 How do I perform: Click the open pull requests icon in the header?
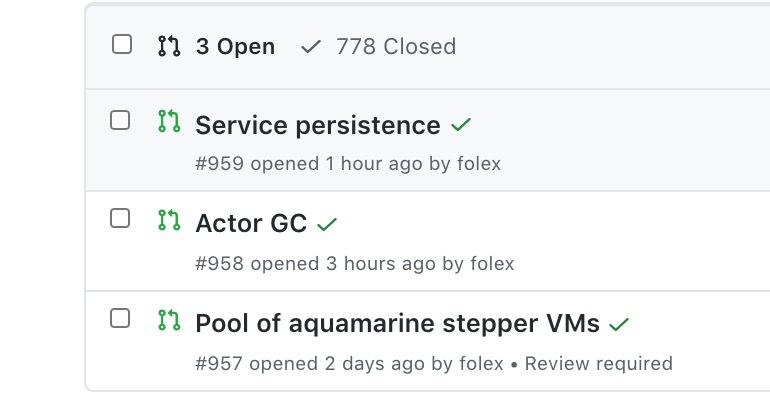(x=169, y=46)
